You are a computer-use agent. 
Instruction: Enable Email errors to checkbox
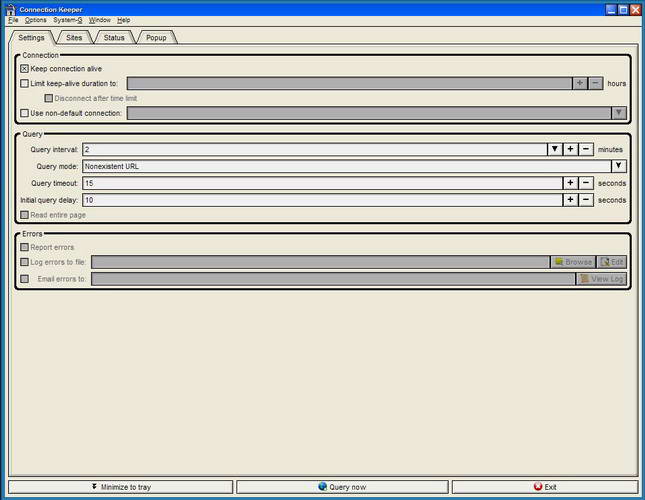click(x=24, y=279)
